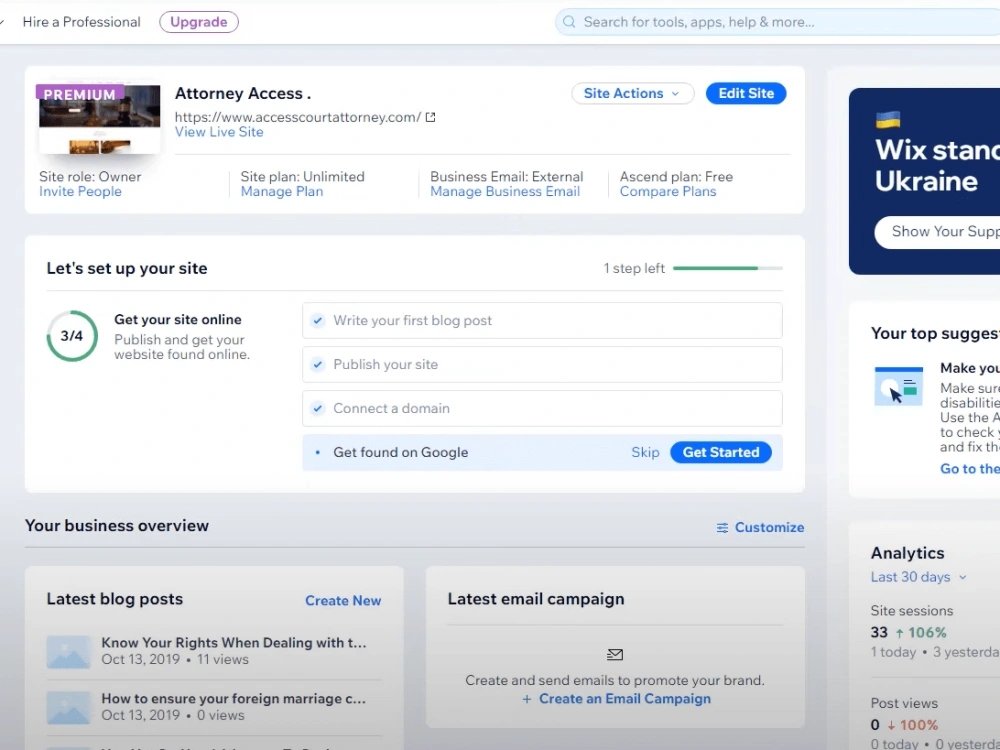Focus the search tools and apps field
1000x750 pixels.
click(778, 22)
